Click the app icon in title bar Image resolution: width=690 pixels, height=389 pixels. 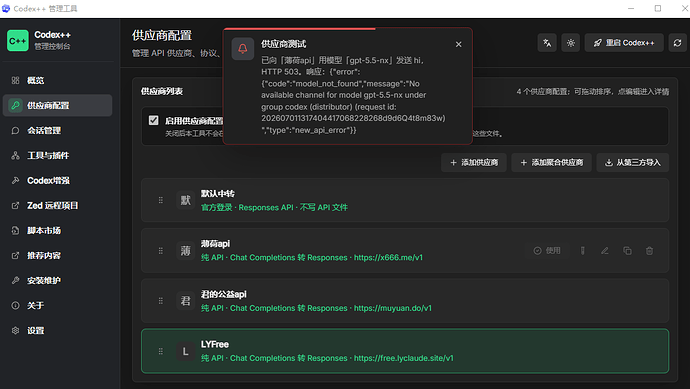point(6,8)
